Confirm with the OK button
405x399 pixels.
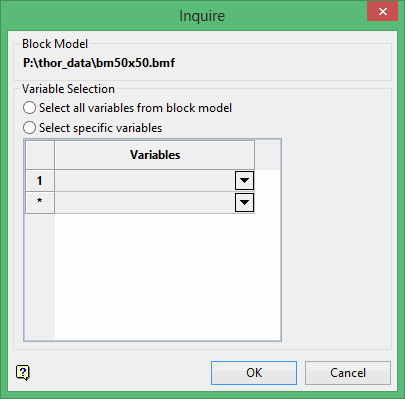pos(254,373)
